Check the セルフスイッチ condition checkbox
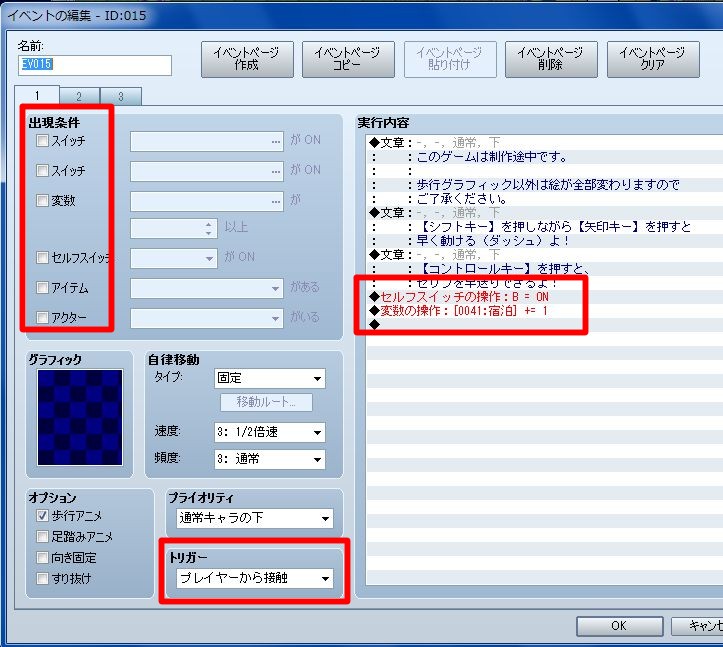 tap(42, 257)
